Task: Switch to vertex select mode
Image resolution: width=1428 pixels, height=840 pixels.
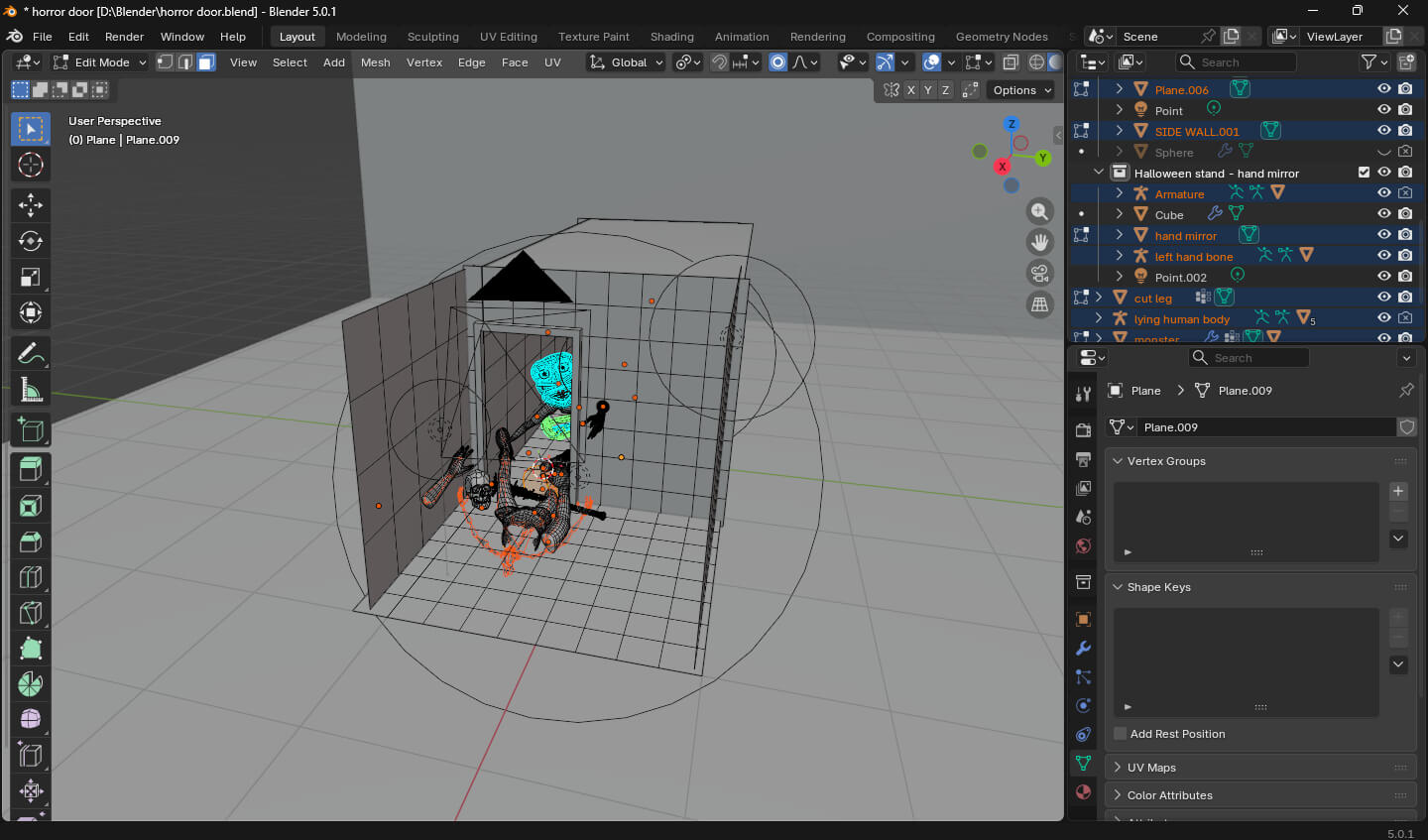Action: point(166,62)
